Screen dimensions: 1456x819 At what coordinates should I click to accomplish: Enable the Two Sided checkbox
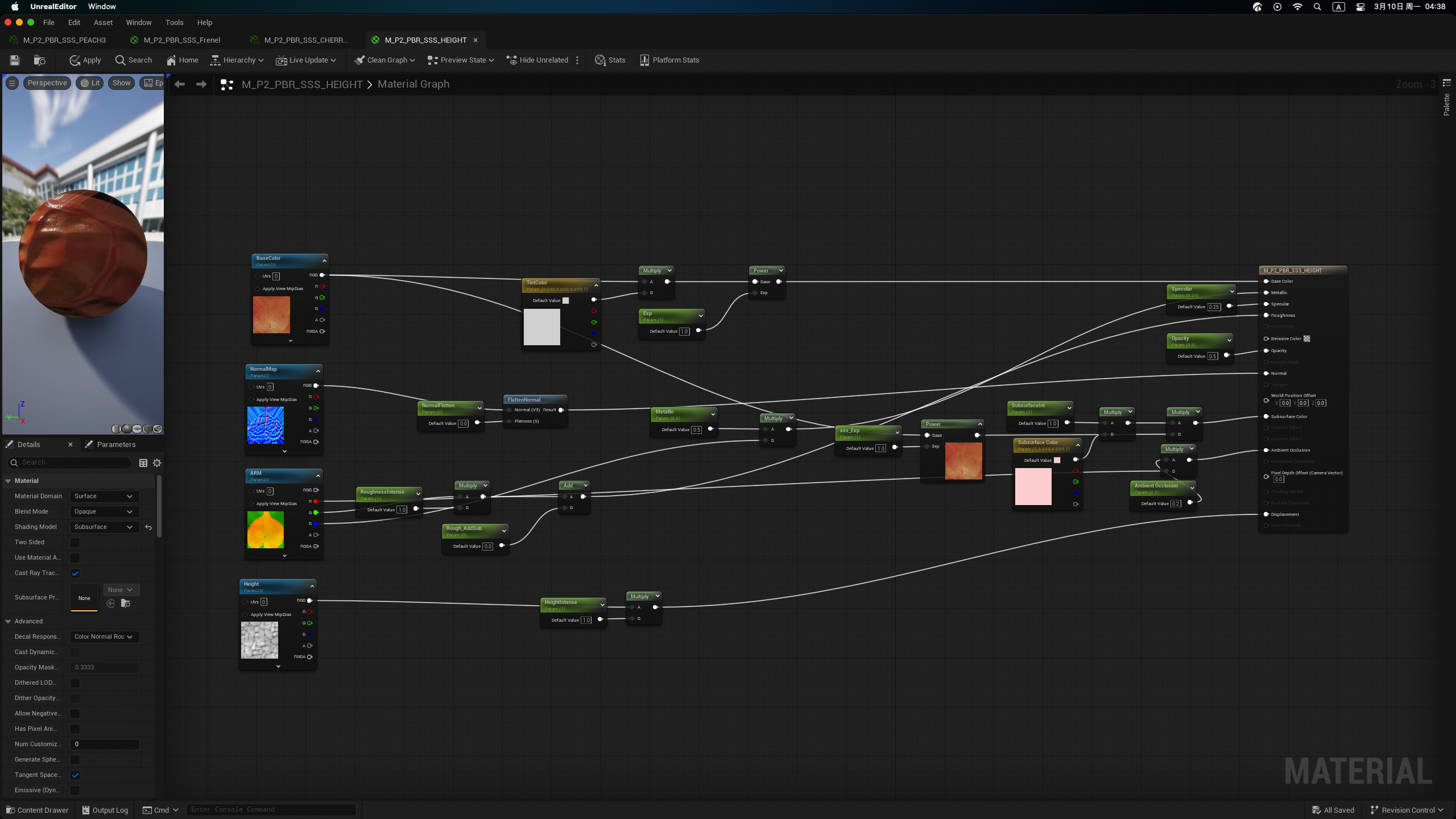tap(75, 543)
